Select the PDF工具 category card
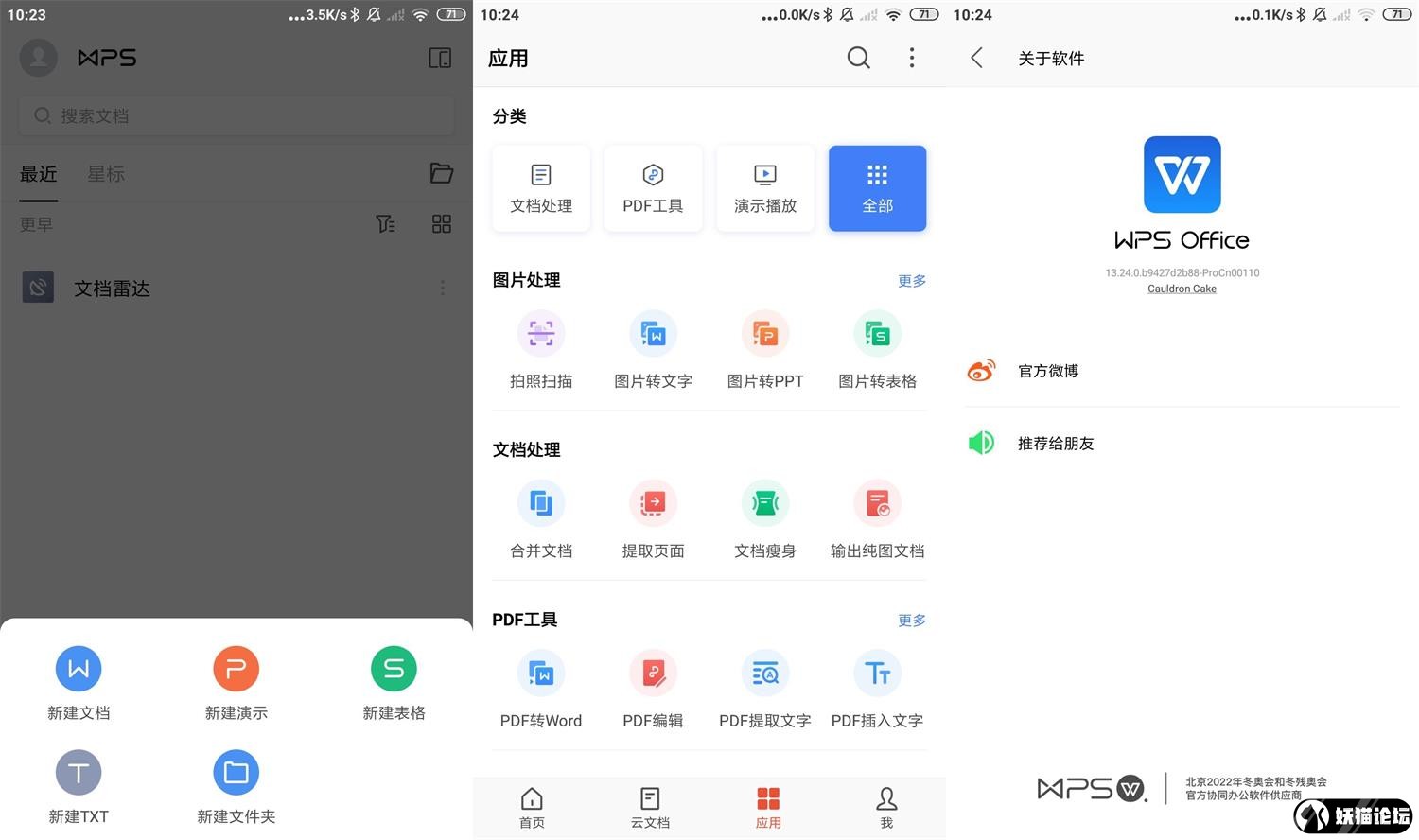Screen dimensions: 1419x840 pos(653,188)
